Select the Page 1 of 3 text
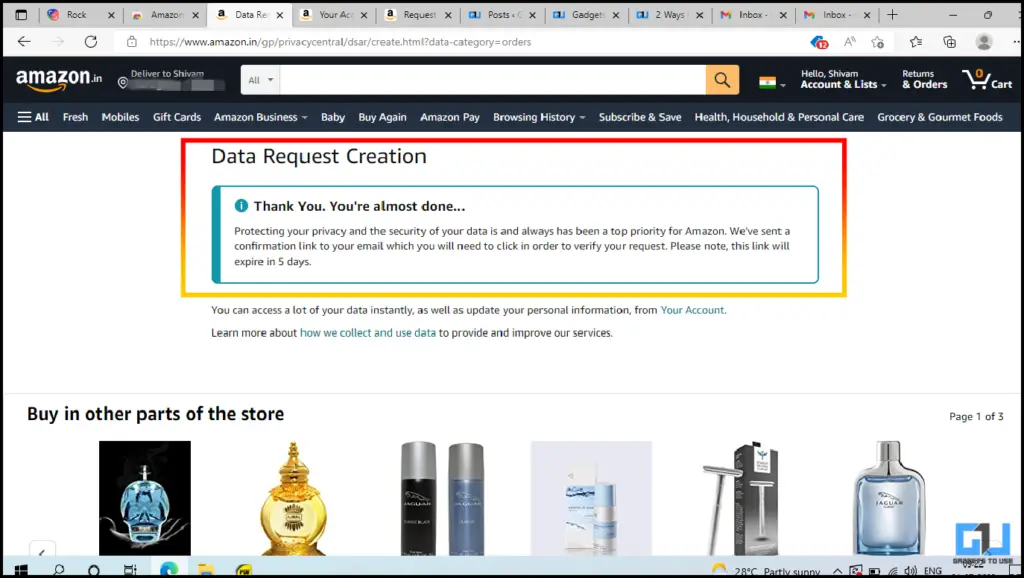 (976, 416)
